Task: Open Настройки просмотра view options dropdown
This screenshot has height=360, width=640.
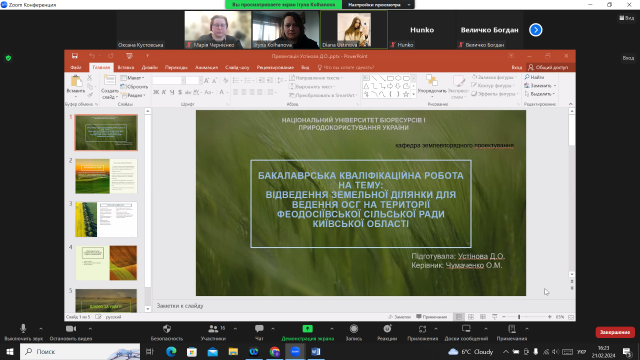Action: (x=378, y=4)
